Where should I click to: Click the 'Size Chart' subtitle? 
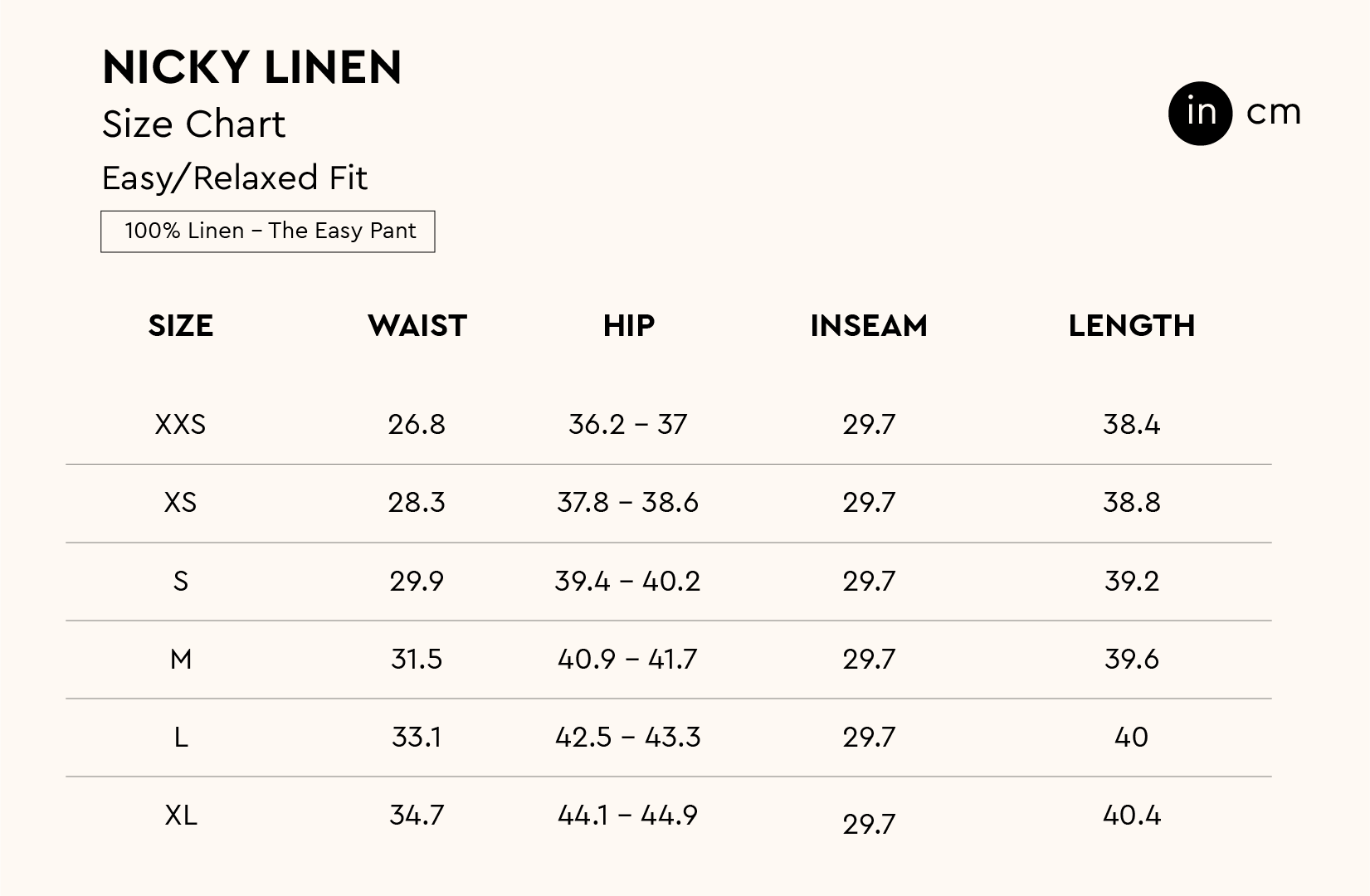click(x=193, y=124)
